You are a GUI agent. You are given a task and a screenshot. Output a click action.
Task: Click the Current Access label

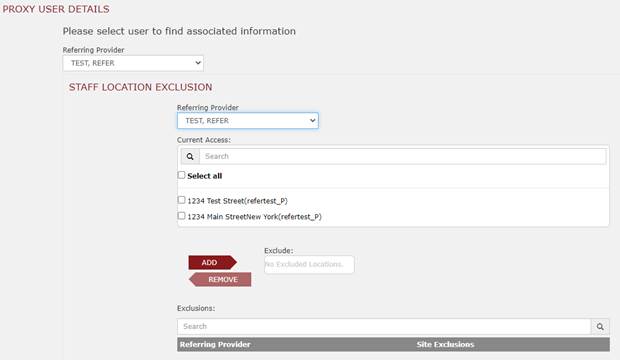pyautogui.click(x=204, y=140)
